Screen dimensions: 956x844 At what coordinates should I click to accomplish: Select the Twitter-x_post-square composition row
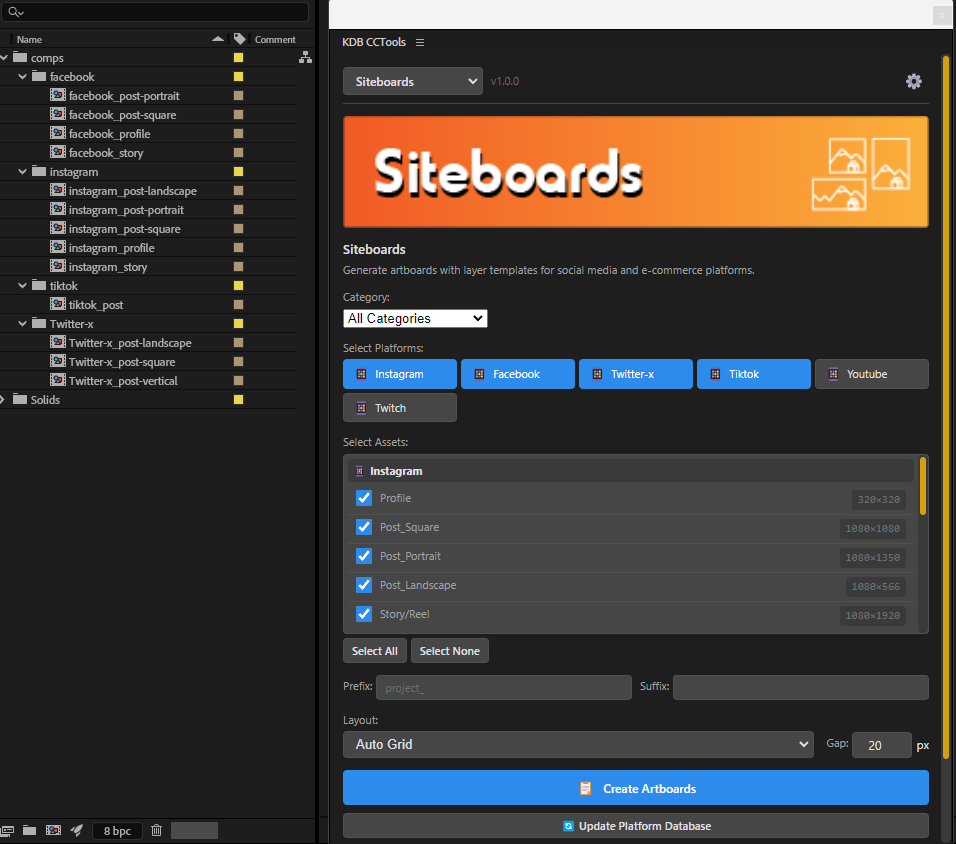[x=148, y=362]
